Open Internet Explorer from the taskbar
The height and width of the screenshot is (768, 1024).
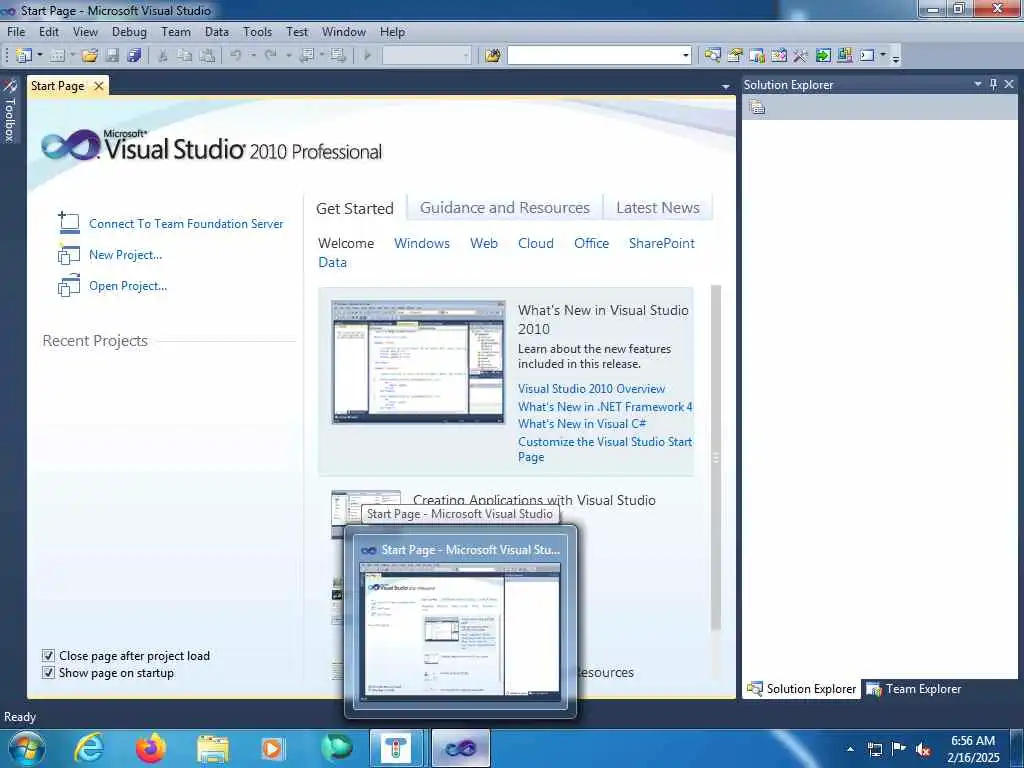(x=89, y=748)
